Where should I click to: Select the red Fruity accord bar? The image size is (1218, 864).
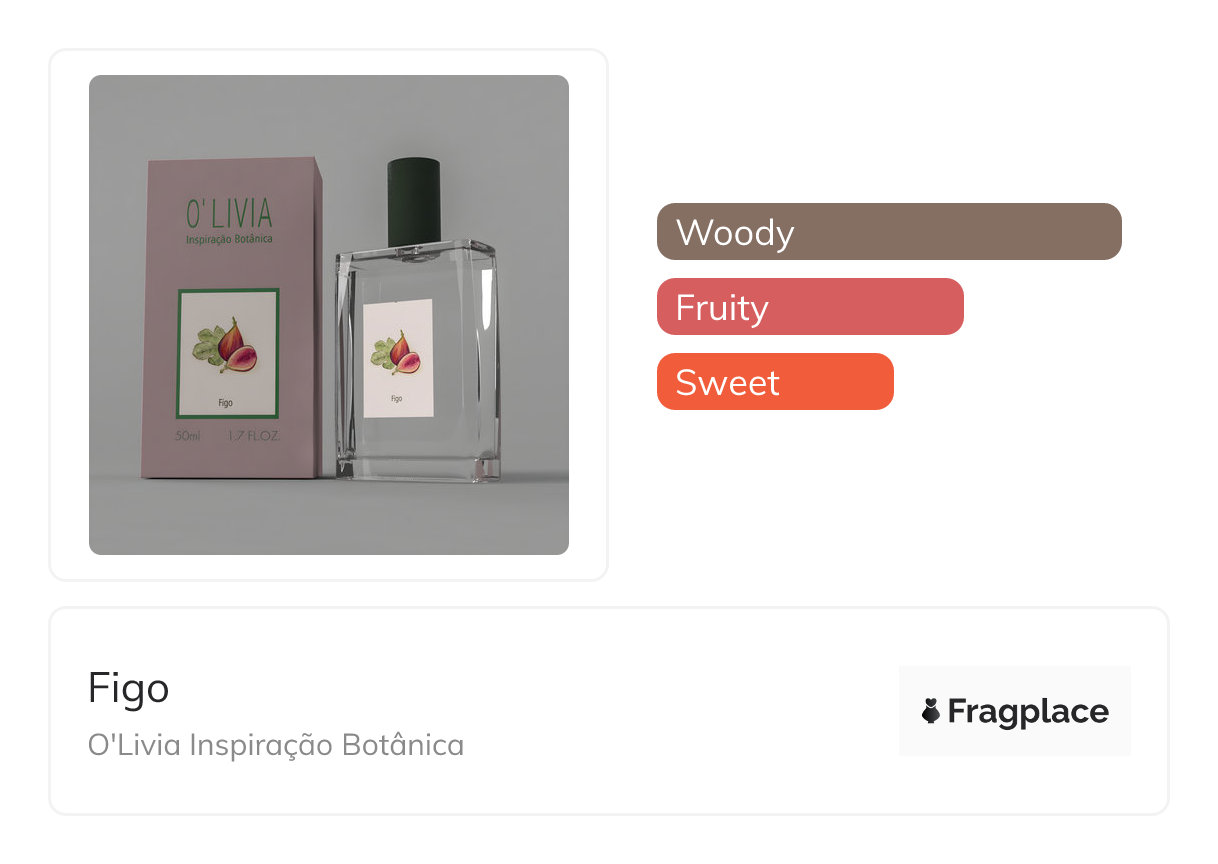tap(810, 307)
